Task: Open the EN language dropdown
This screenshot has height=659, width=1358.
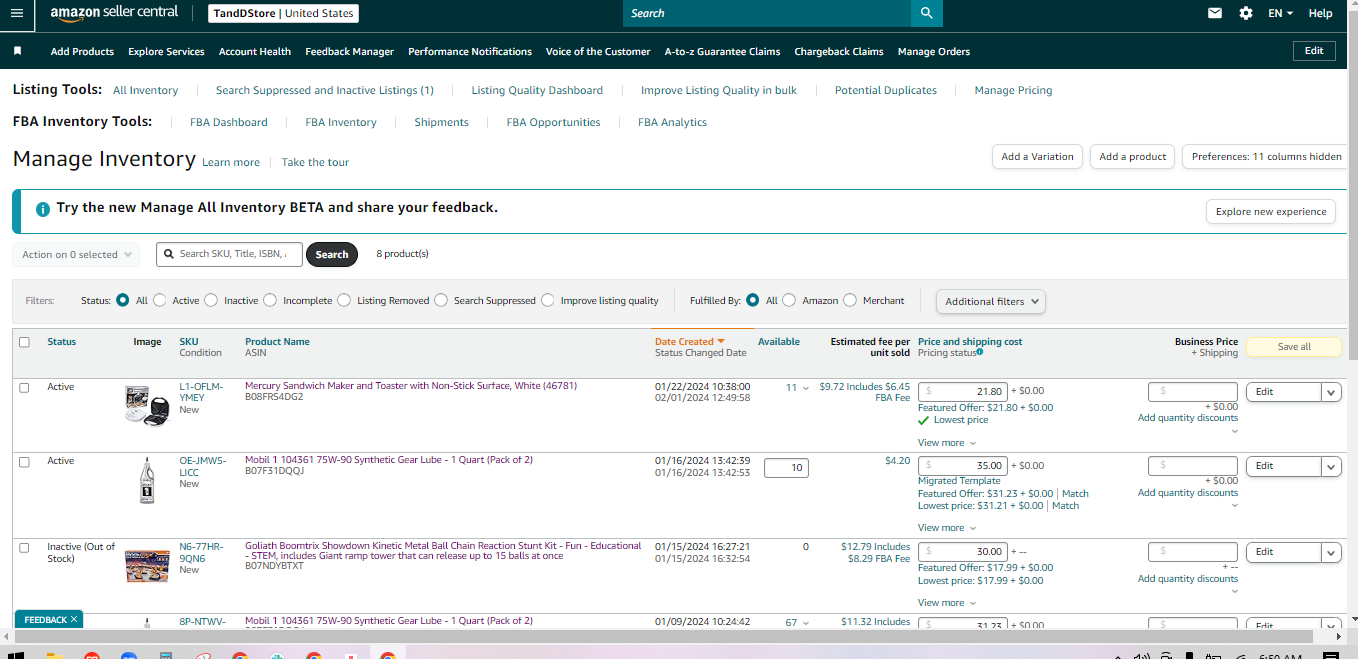Action: 1281,13
